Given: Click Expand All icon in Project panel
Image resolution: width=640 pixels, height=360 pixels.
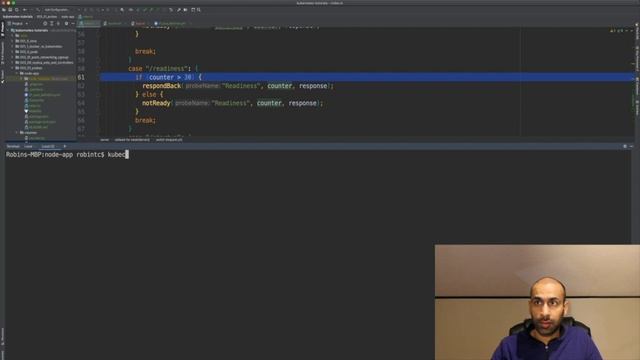Looking at the screenshot, I should pyautogui.click(x=51, y=24).
